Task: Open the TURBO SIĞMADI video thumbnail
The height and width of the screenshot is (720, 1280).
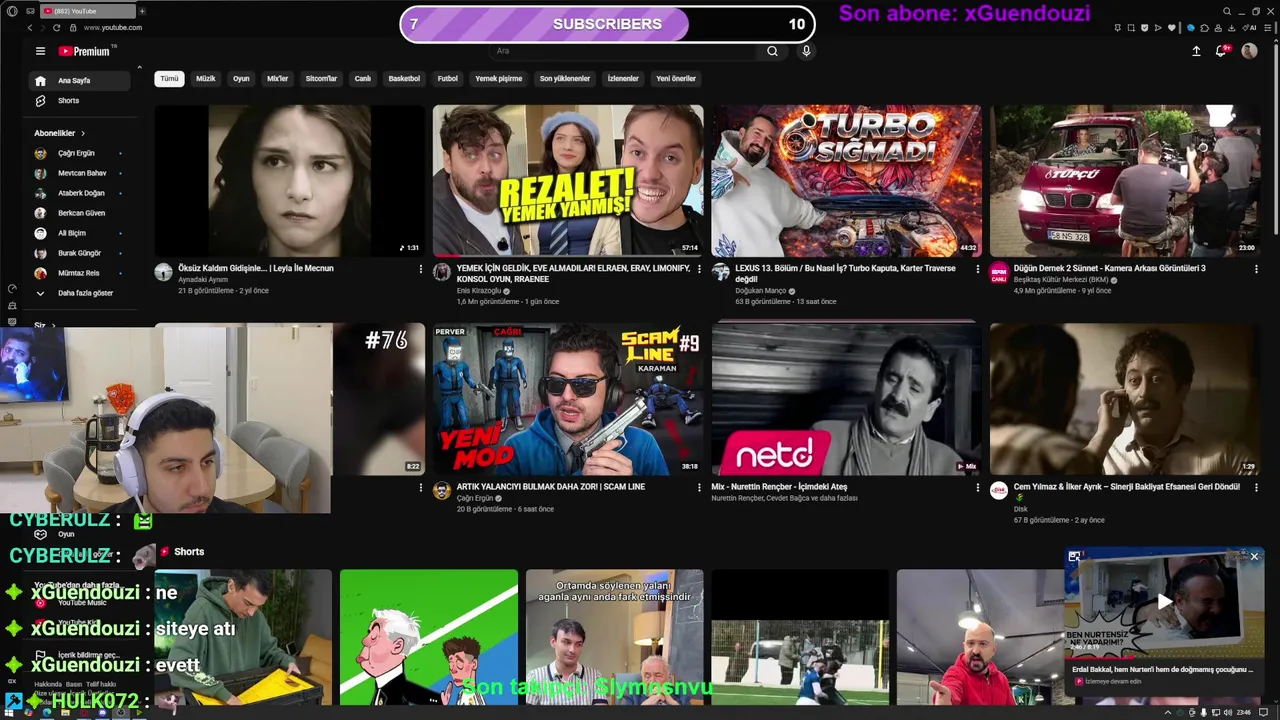Action: [x=846, y=181]
